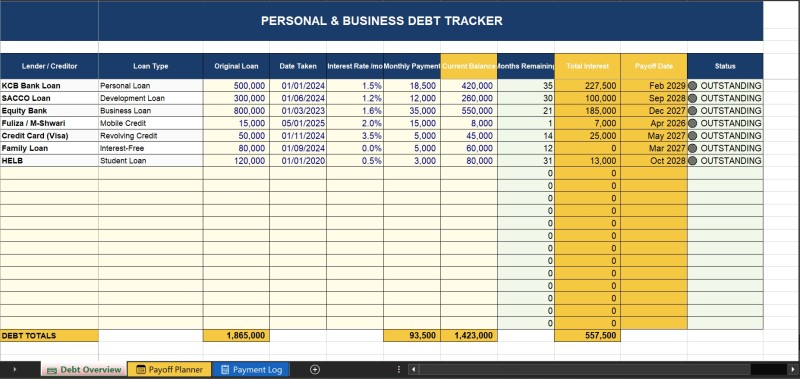
Task: Click the status indicator icon for Credit Card (Visa)
Action: click(692, 136)
